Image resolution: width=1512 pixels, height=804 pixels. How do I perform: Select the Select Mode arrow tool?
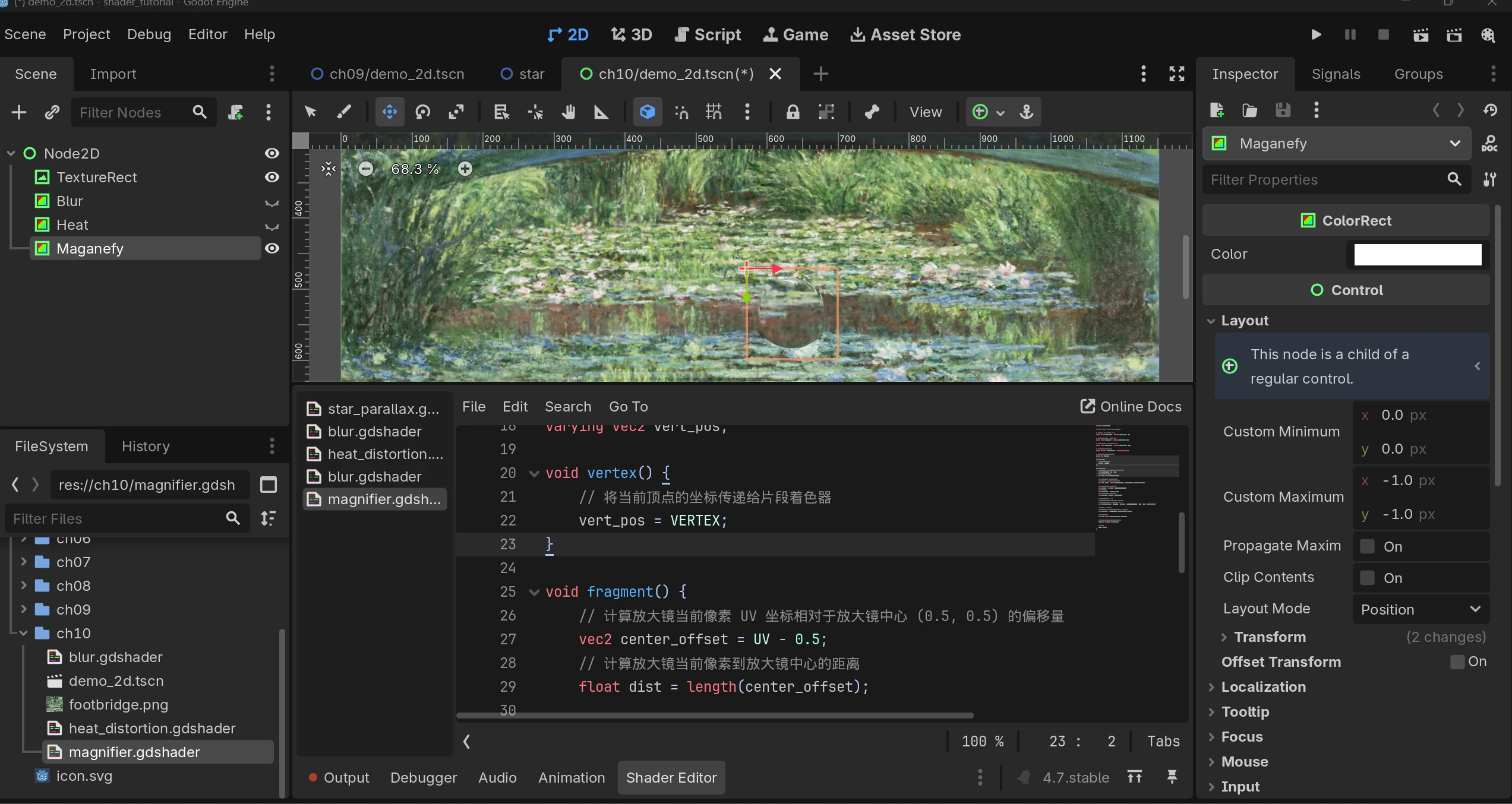[x=310, y=112]
